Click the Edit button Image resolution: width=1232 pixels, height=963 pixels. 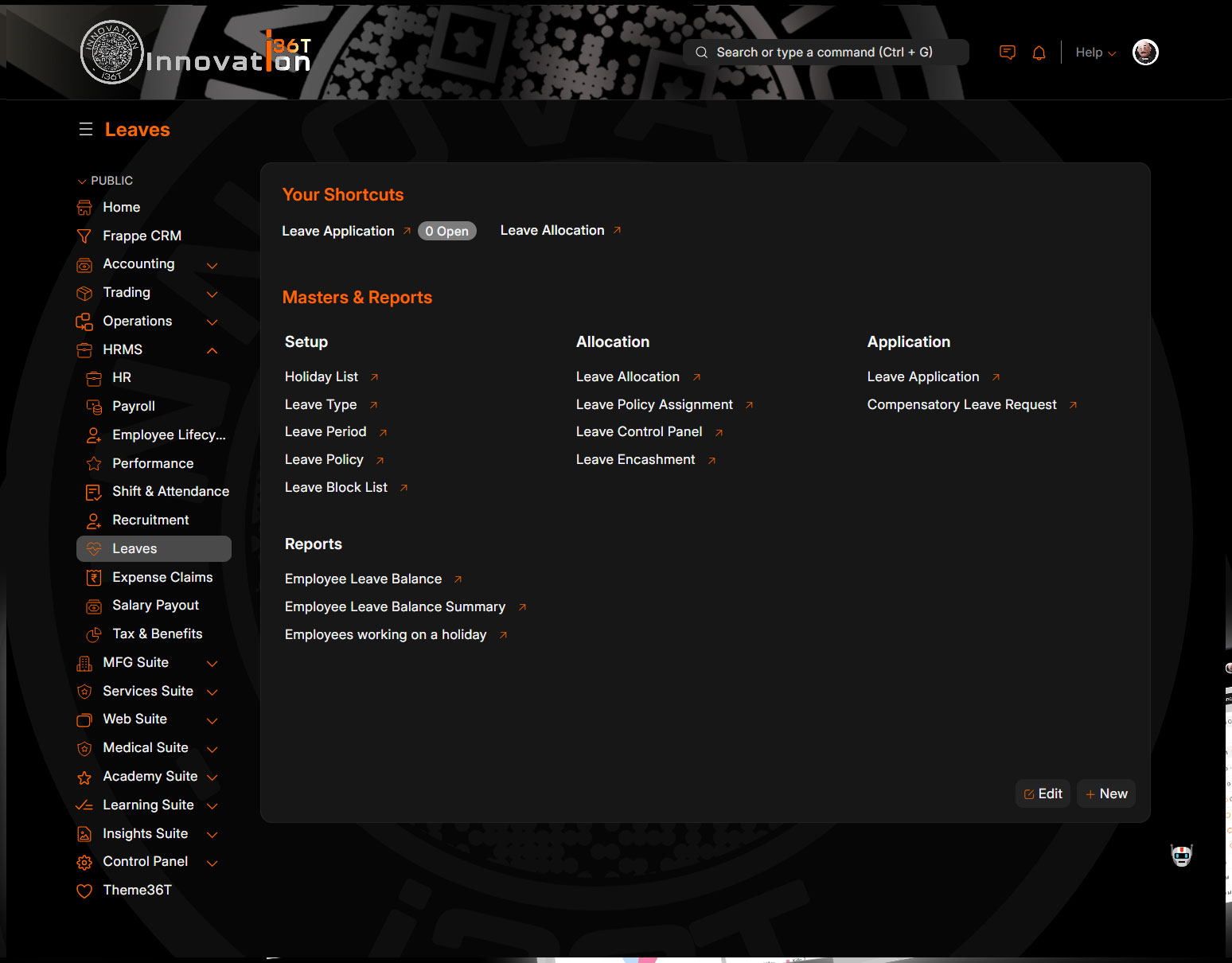tap(1043, 793)
